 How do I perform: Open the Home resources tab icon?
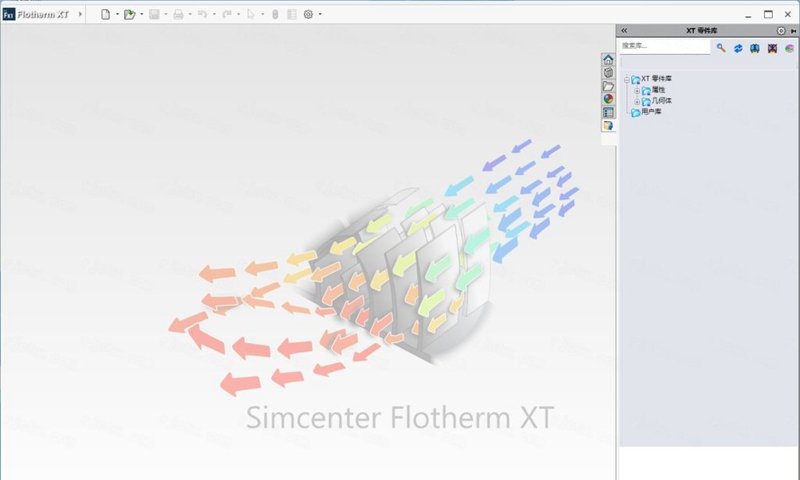click(608, 60)
